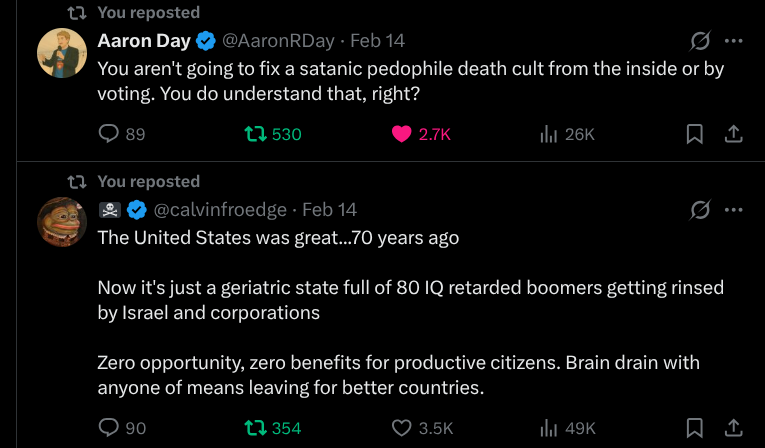Open more options menu on calvinfroedge's post
The image size is (765, 448).
[733, 210]
